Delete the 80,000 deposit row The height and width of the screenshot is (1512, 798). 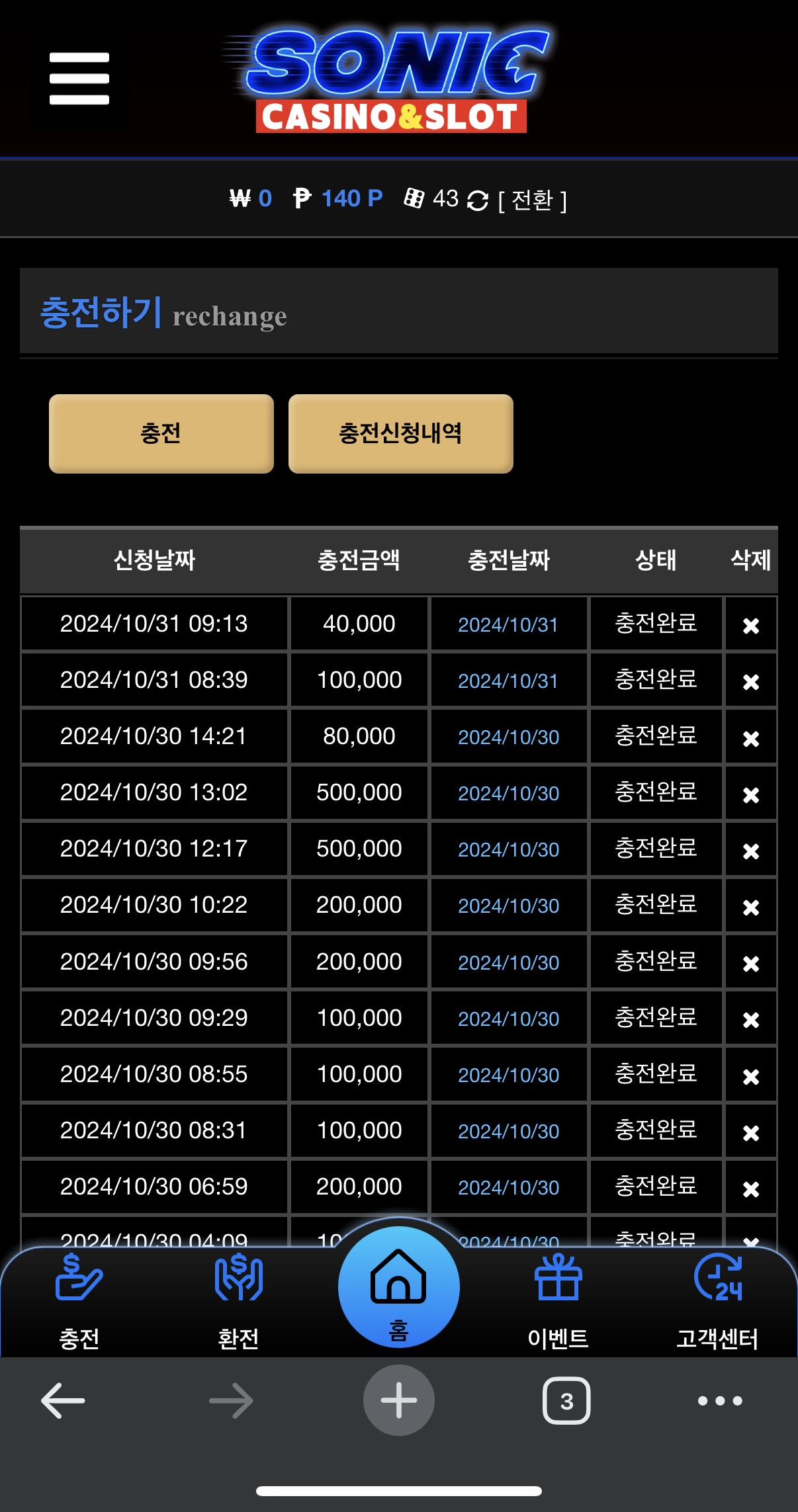pos(751,738)
